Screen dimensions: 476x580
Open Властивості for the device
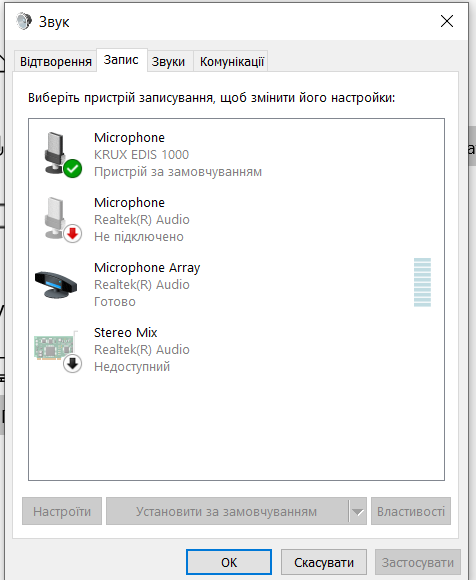point(411,511)
